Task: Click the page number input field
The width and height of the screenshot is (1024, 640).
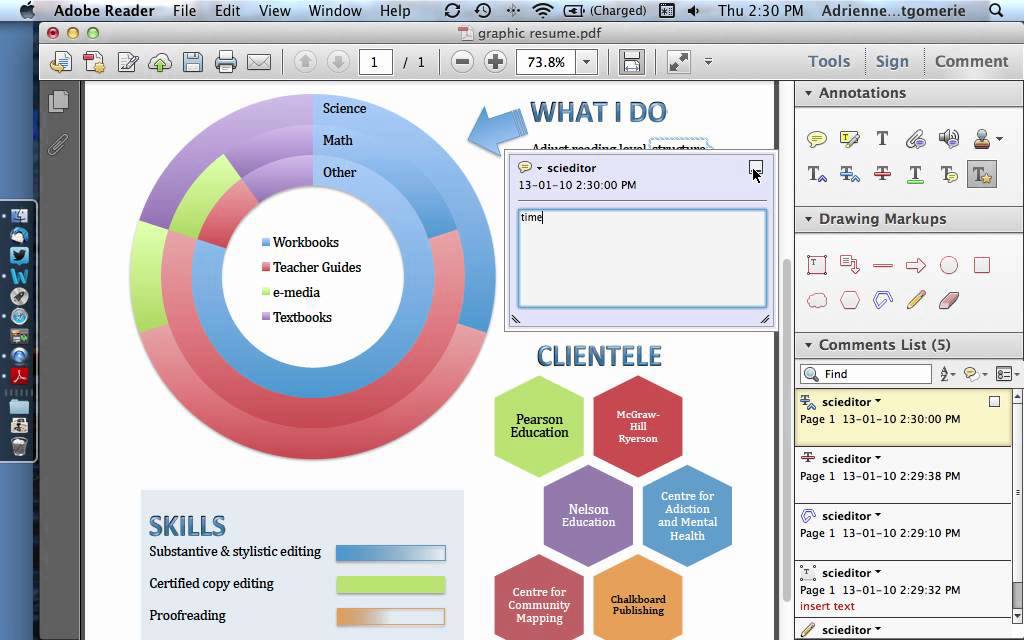Action: pos(375,62)
